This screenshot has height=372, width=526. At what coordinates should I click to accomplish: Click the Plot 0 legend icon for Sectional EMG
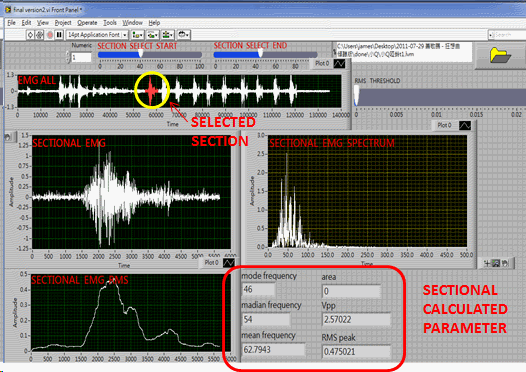pyautogui.click(x=229, y=262)
